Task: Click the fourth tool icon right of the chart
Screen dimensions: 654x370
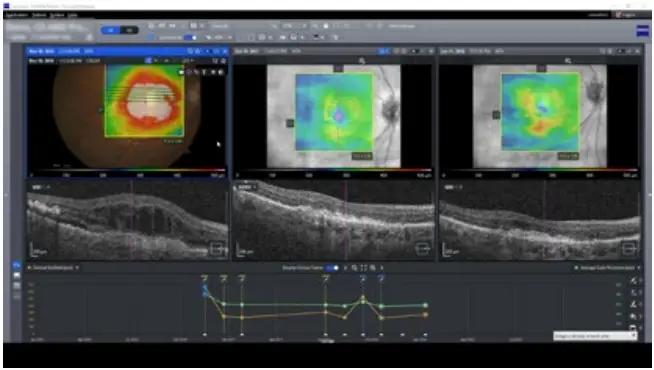Action: (633, 316)
